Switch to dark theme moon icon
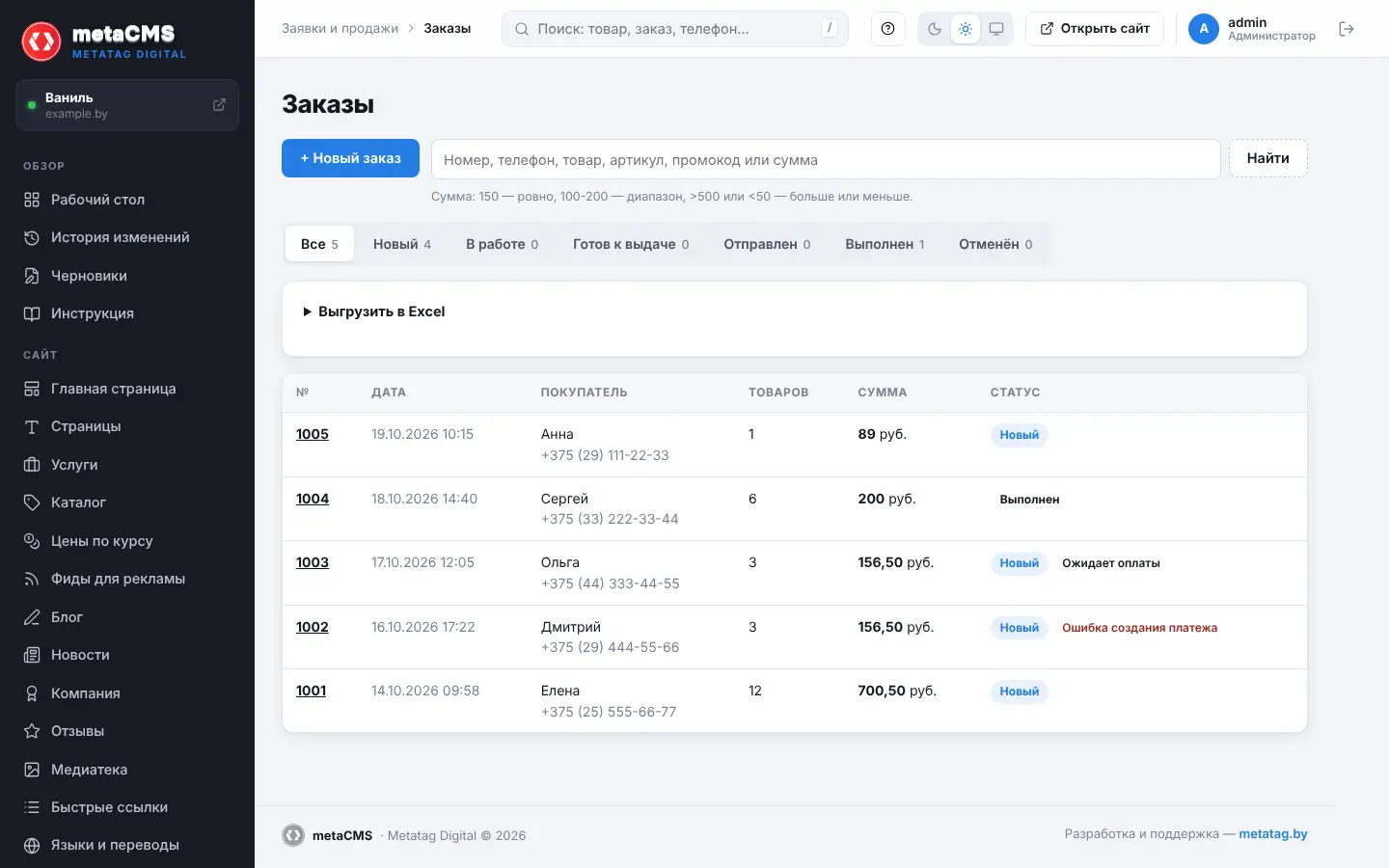The height and width of the screenshot is (868, 1389). 935,29
